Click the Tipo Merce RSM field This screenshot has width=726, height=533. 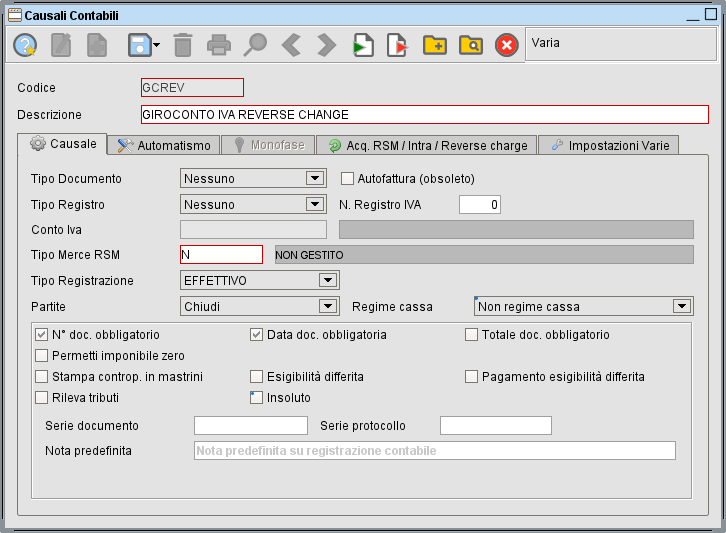(x=221, y=254)
